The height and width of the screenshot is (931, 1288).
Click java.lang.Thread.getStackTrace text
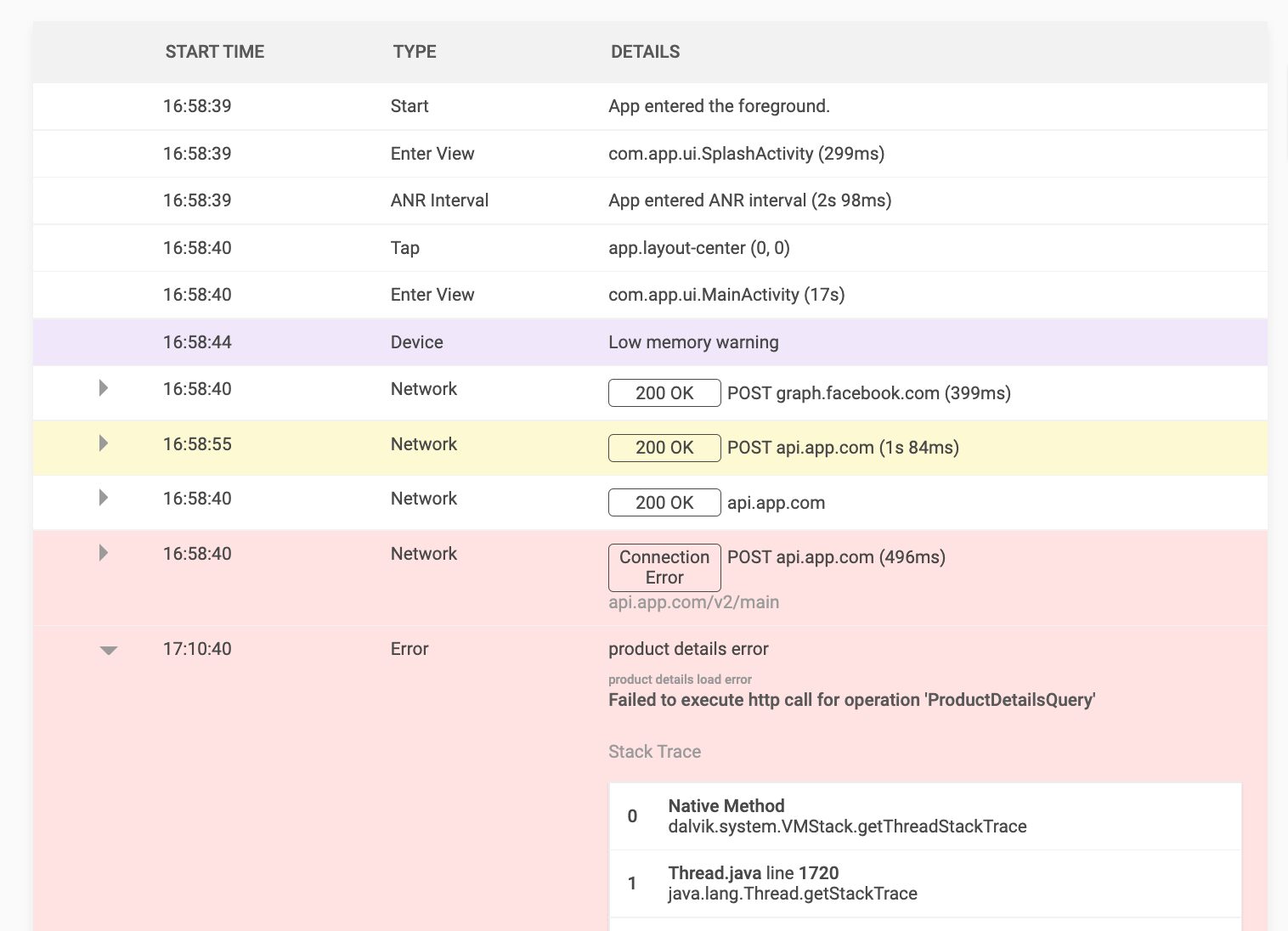pos(793,894)
